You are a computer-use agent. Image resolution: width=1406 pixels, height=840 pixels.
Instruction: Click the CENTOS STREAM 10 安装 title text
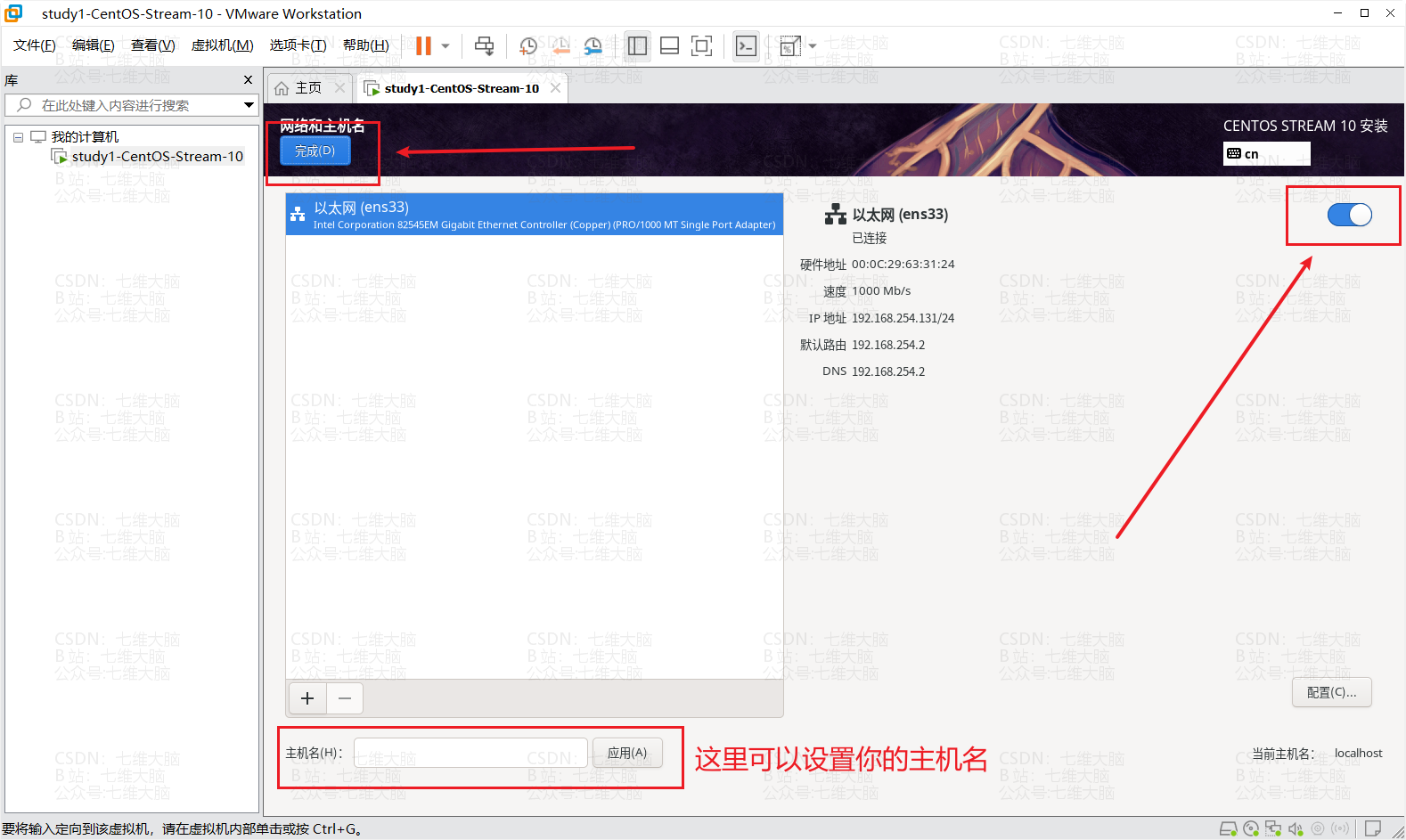point(1305,126)
